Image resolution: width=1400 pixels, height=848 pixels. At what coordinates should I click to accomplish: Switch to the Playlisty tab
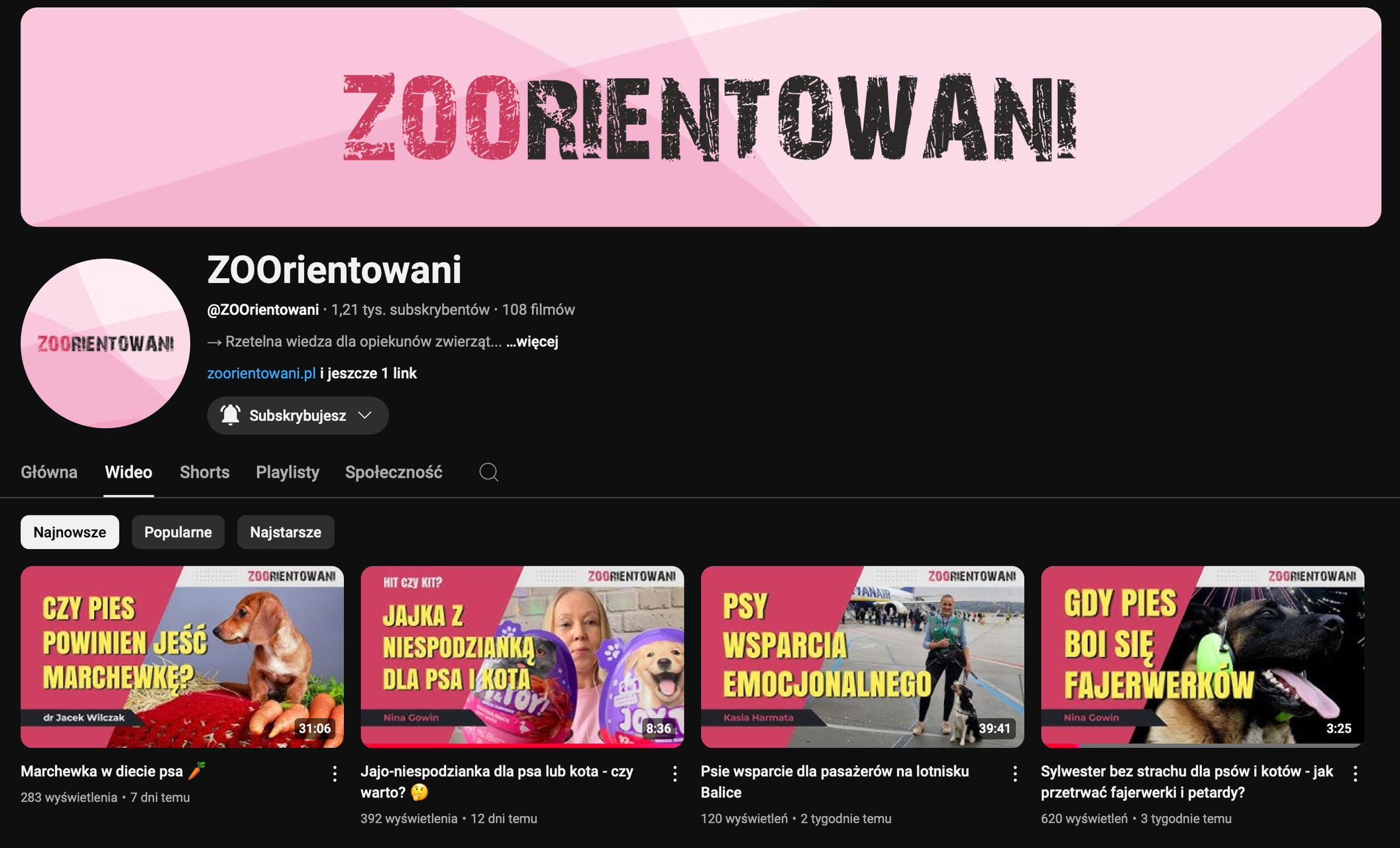click(287, 472)
